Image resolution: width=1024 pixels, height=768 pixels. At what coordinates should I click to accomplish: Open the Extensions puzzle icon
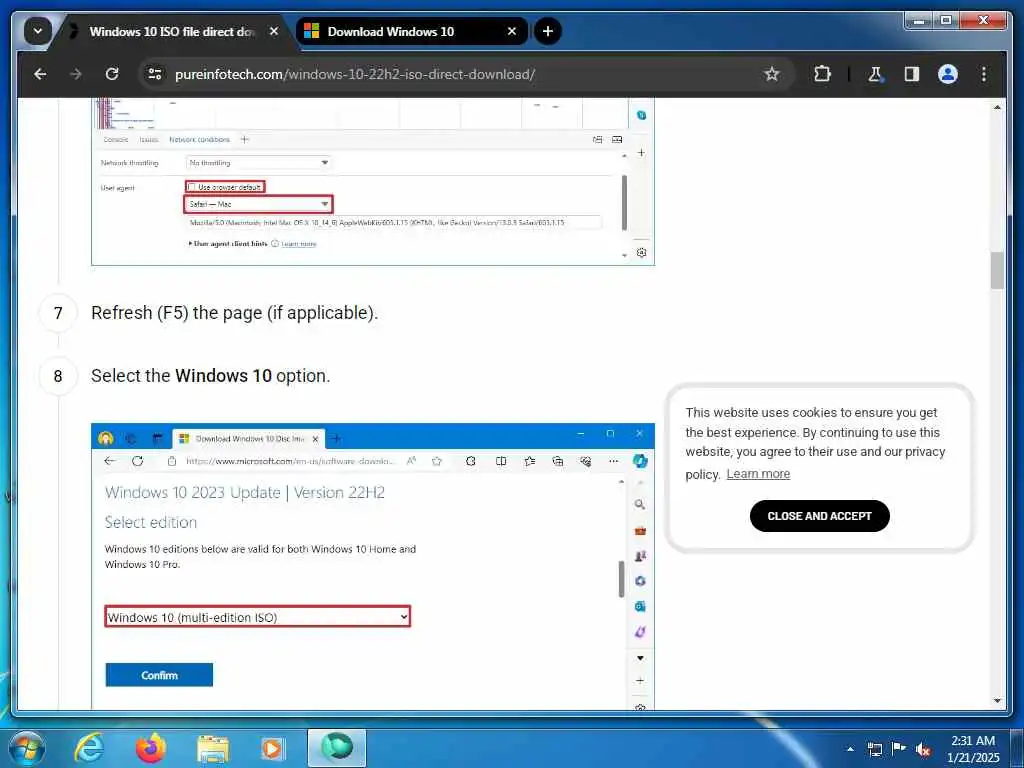pyautogui.click(x=822, y=74)
